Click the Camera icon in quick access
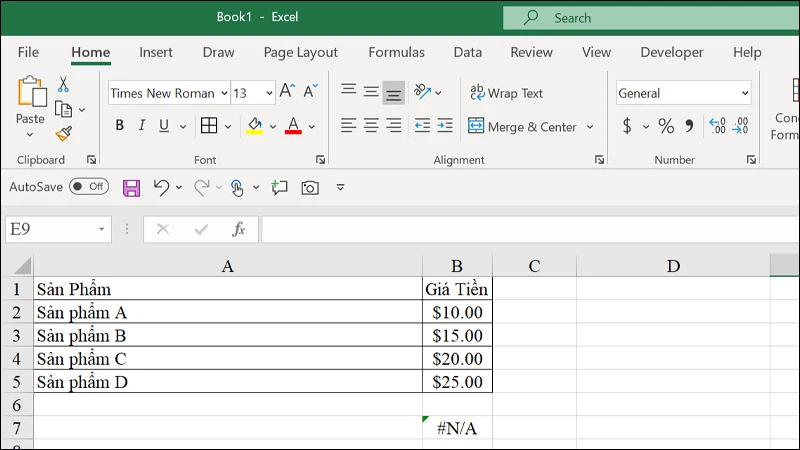This screenshot has width=800, height=450. 310,188
